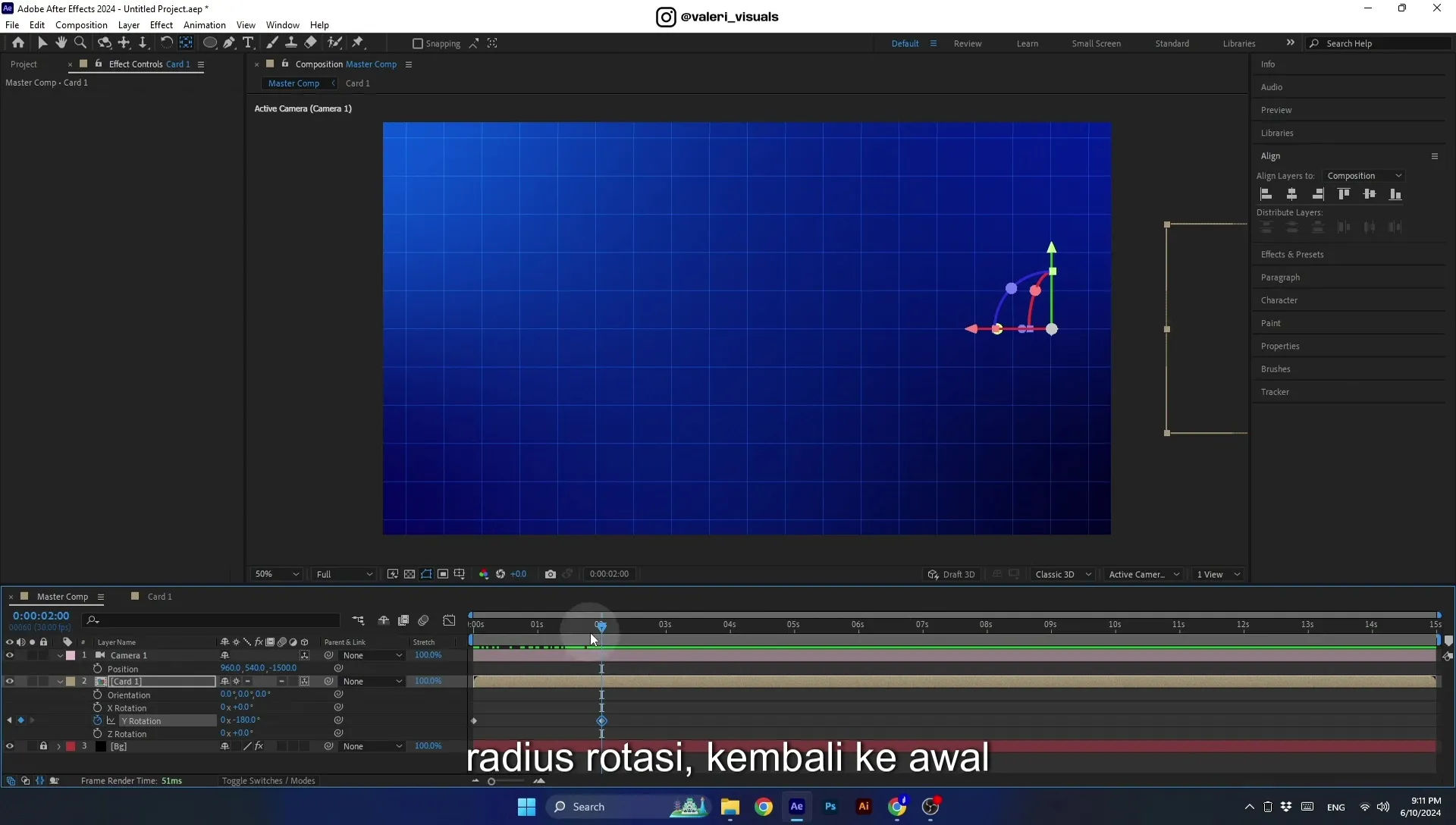The width and height of the screenshot is (1456, 825).
Task: Open the Composition menu
Action: pos(81,25)
